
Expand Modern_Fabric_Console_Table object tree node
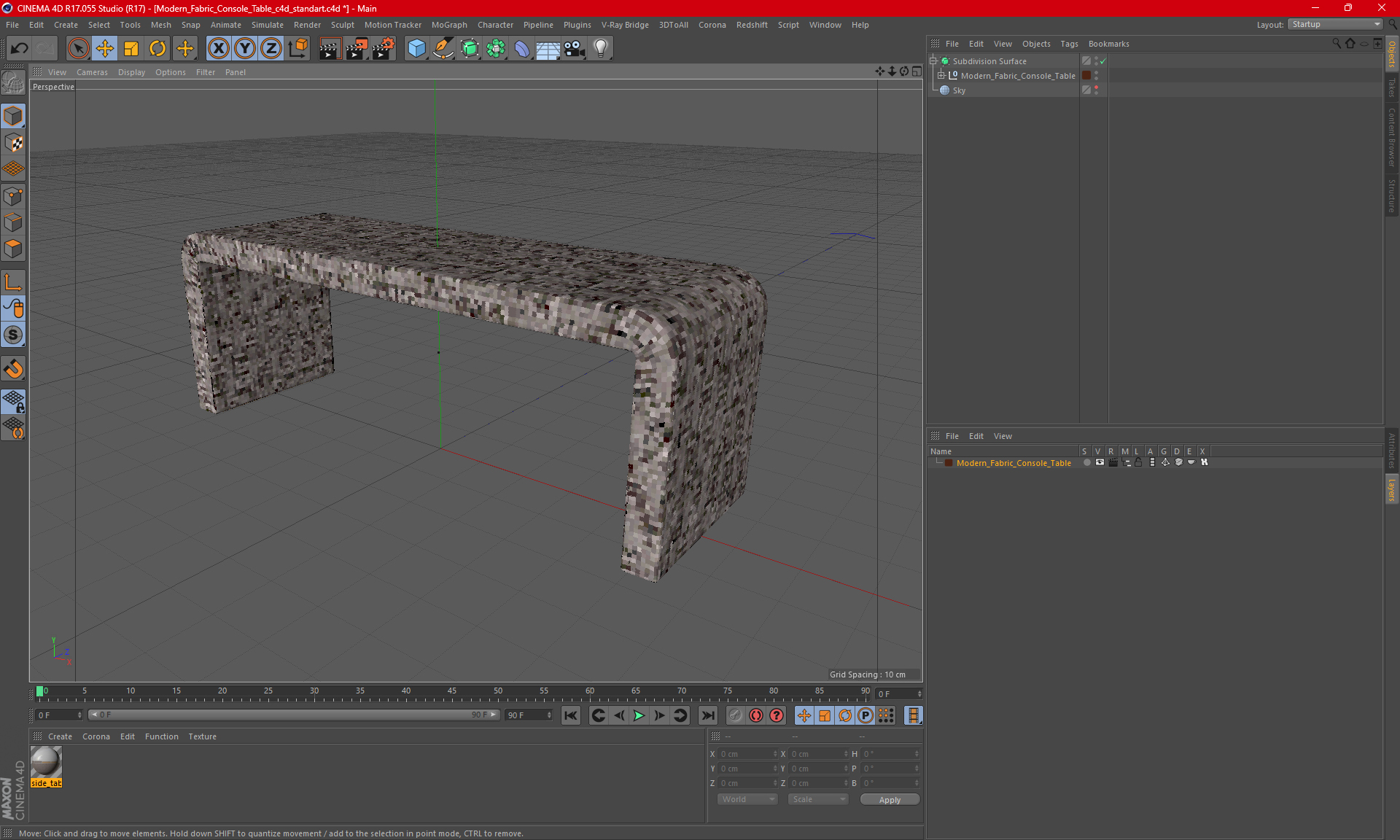pos(941,76)
